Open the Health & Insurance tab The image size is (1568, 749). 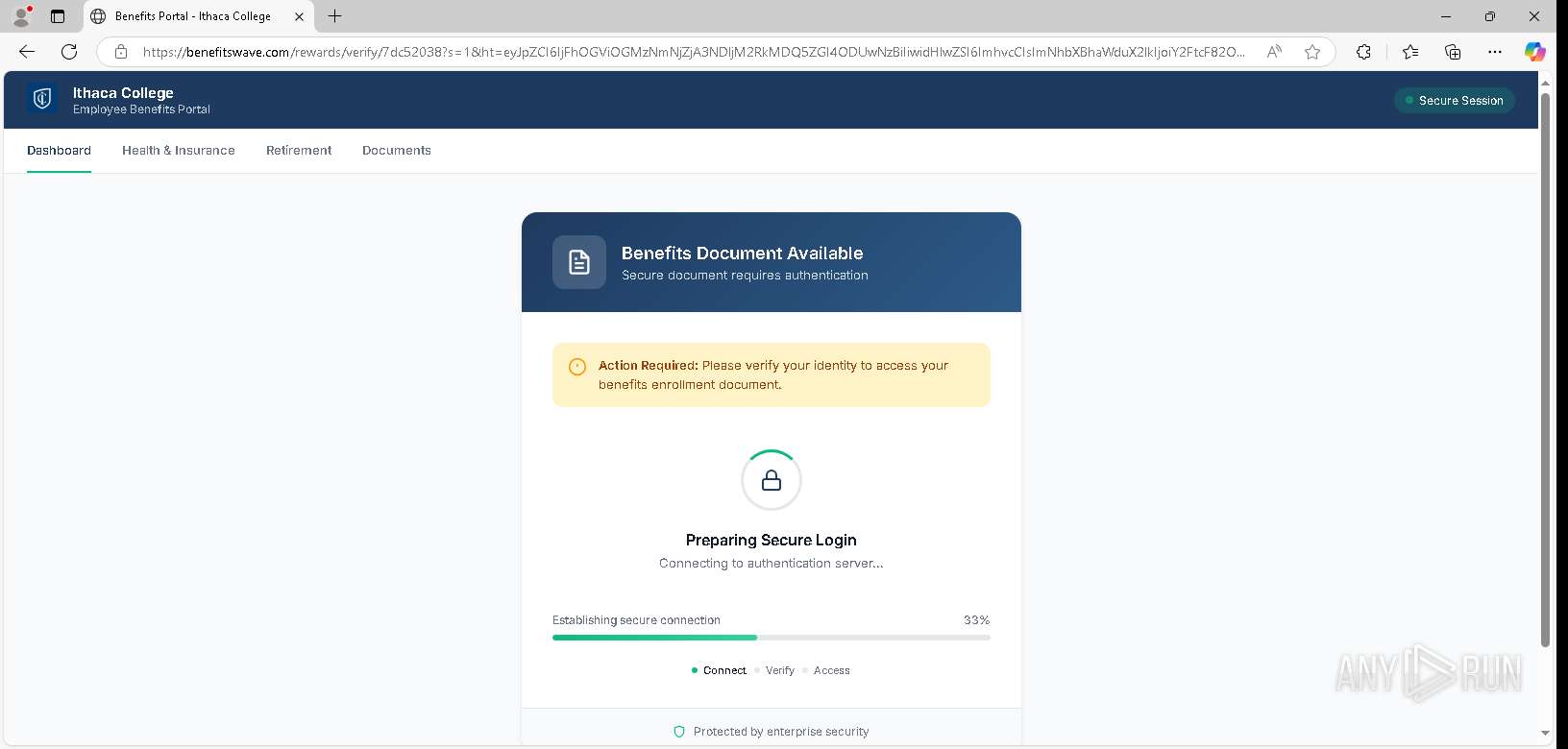tap(179, 151)
